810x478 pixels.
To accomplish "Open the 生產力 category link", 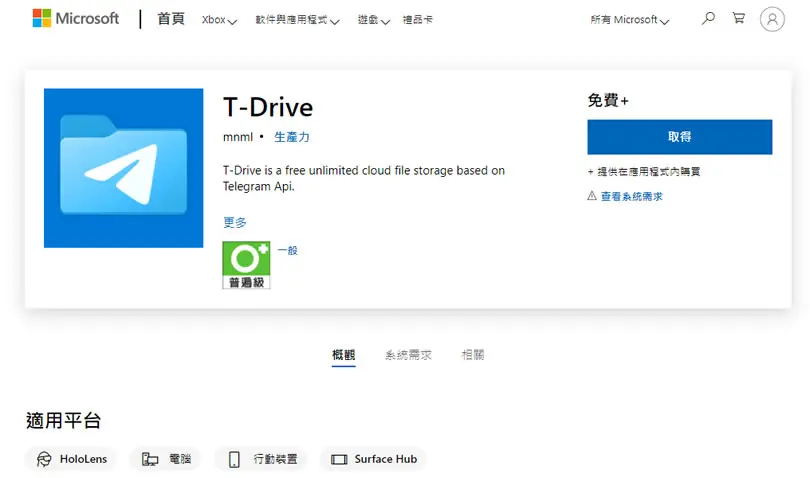I will tap(292, 137).
